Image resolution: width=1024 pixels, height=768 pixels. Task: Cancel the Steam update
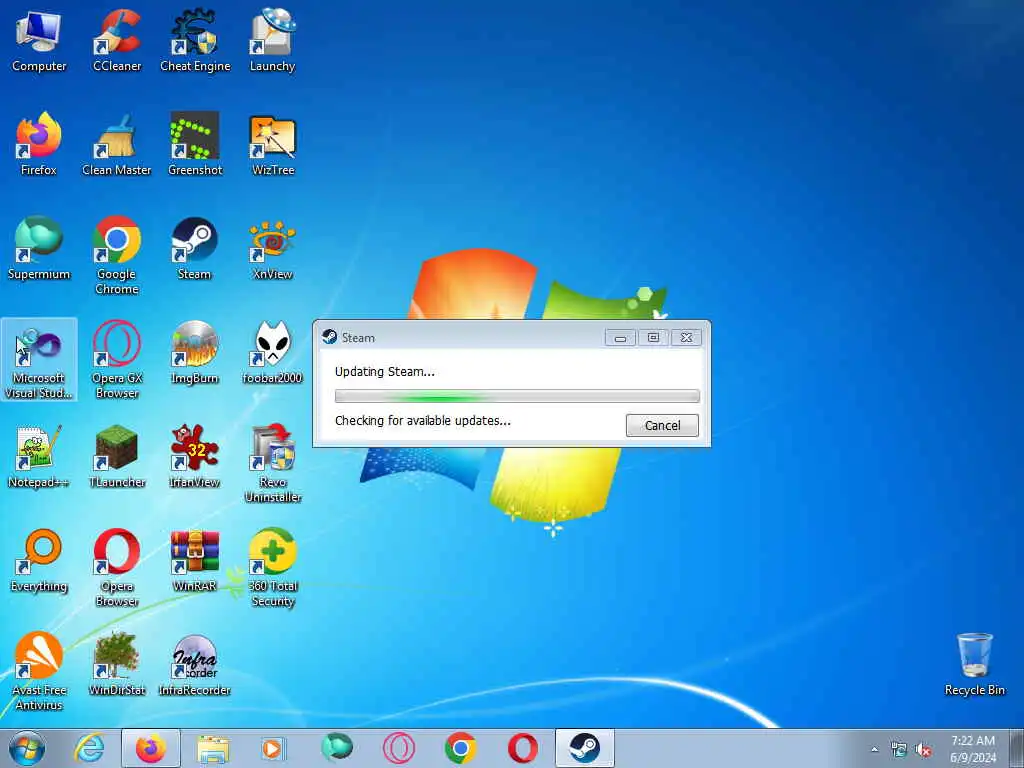pos(662,426)
